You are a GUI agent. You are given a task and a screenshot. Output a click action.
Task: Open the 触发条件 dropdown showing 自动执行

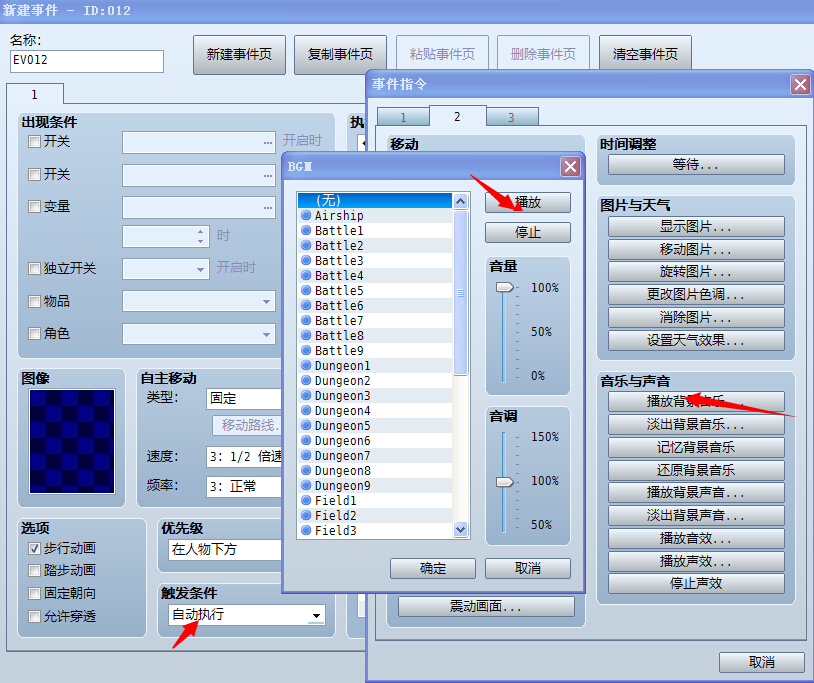247,615
